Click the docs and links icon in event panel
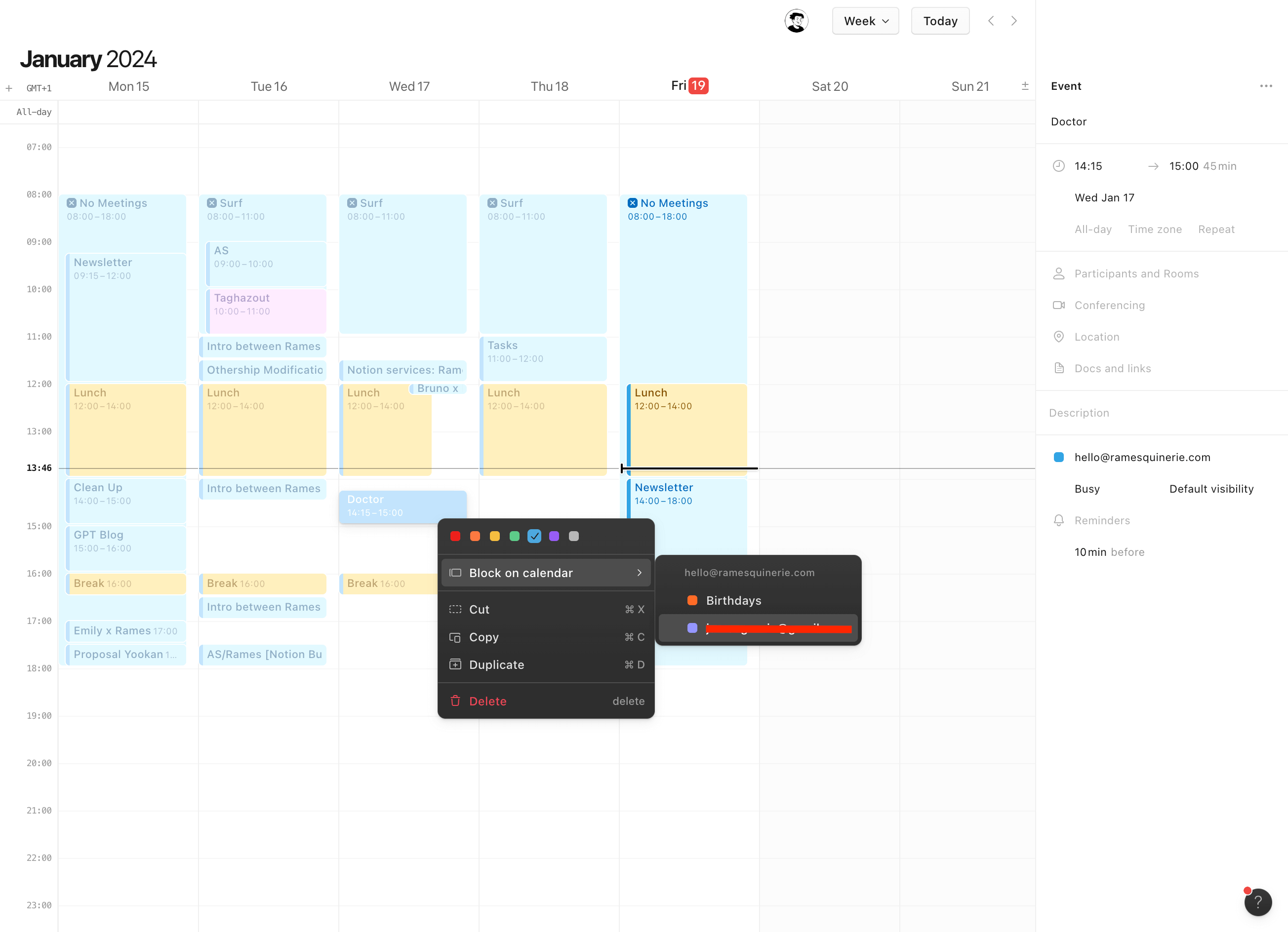 coord(1059,367)
